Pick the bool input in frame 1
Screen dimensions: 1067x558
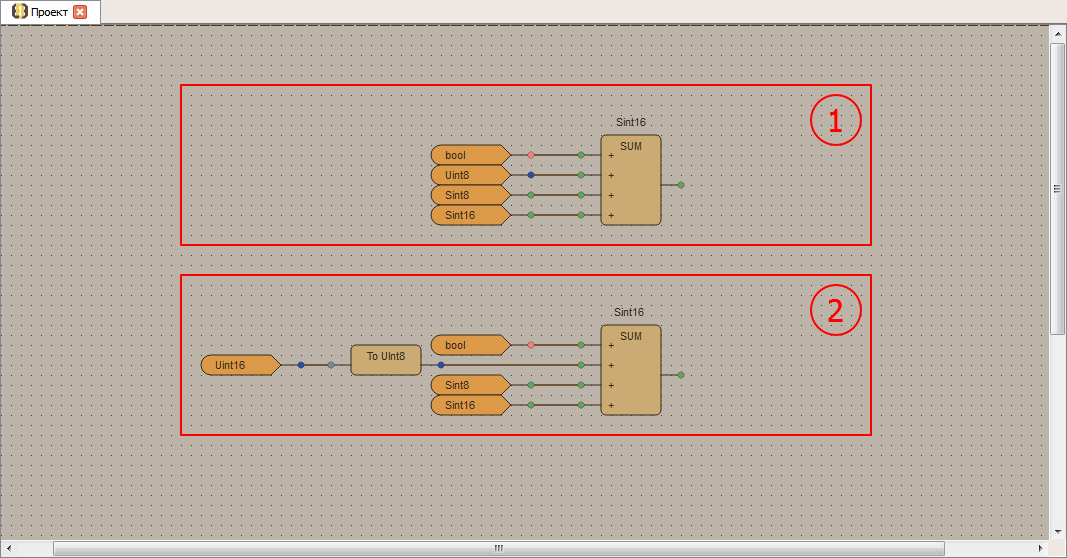(468, 155)
